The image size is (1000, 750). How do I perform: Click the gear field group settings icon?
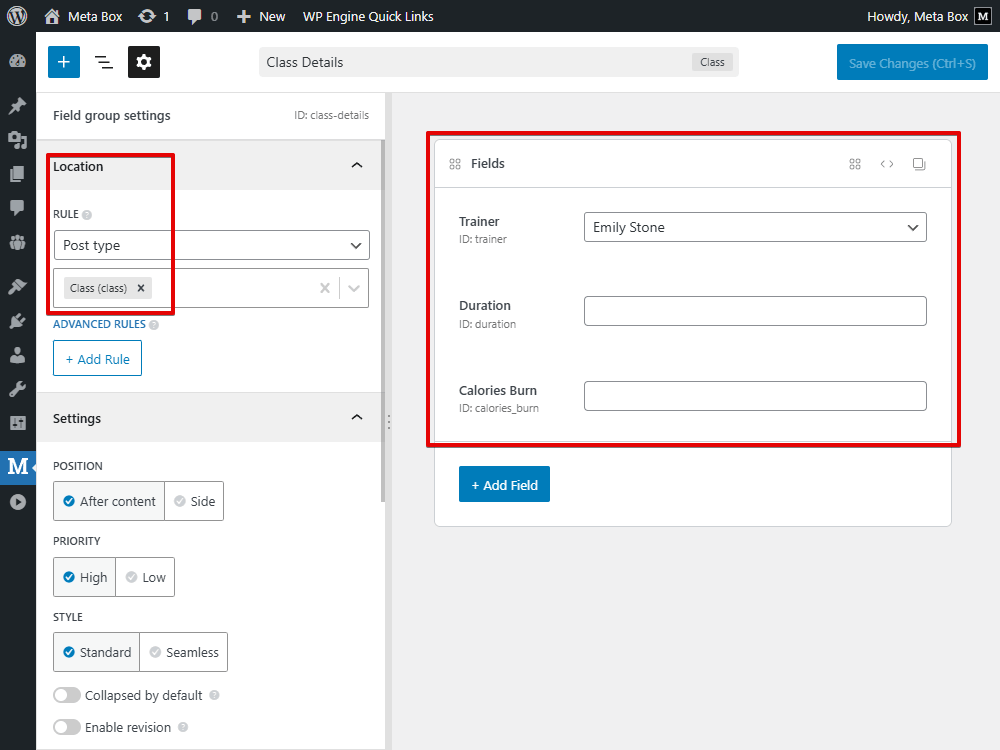point(143,62)
